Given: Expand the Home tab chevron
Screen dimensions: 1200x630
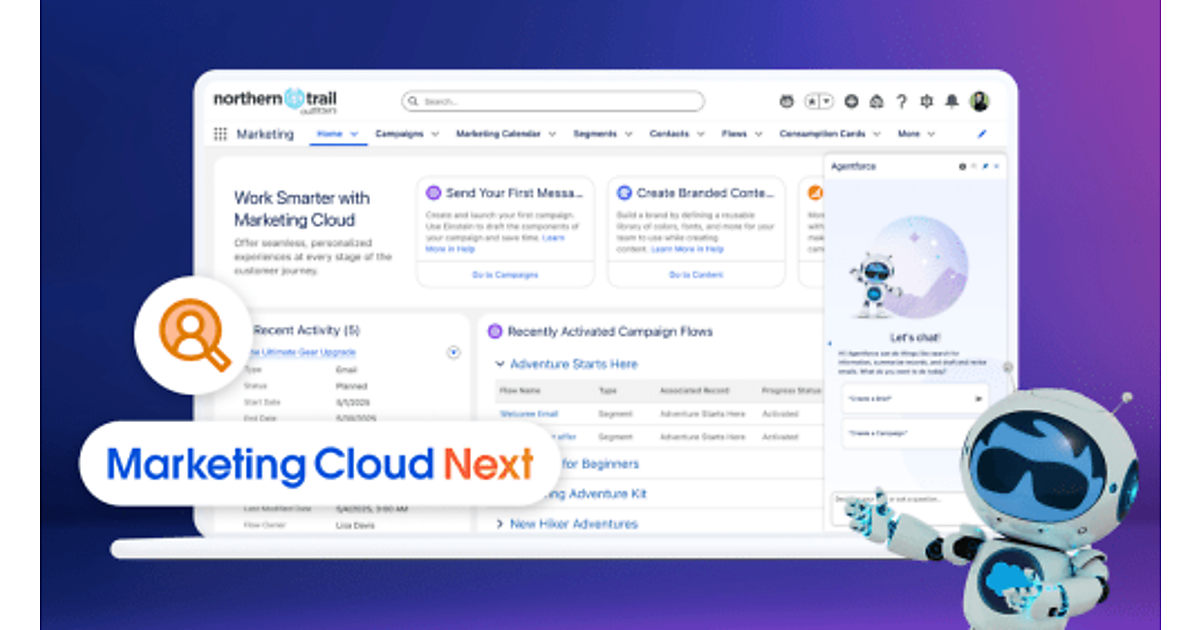Looking at the screenshot, I should tap(354, 134).
